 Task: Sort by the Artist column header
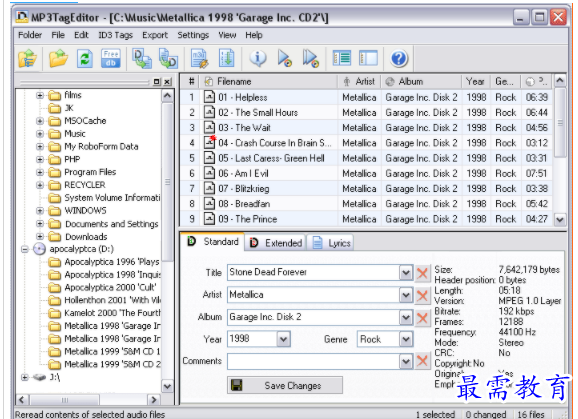click(x=359, y=81)
